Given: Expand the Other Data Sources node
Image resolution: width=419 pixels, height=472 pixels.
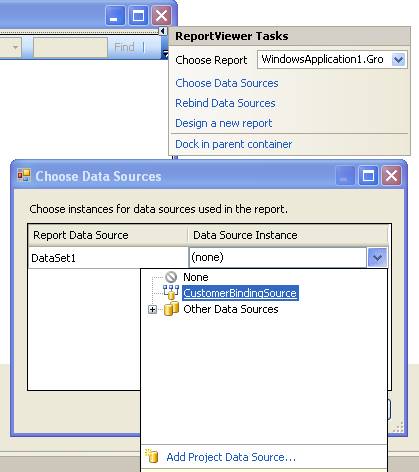Looking at the screenshot, I should coord(152,309).
